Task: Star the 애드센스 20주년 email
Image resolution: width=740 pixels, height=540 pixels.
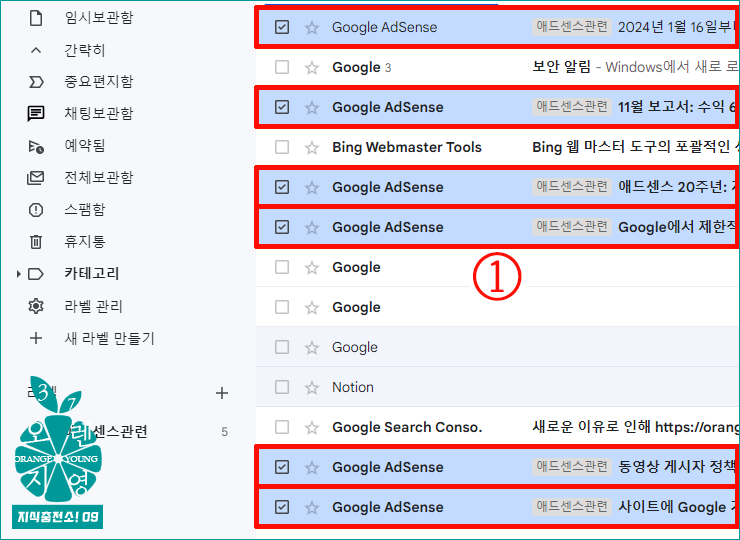Action: [311, 187]
